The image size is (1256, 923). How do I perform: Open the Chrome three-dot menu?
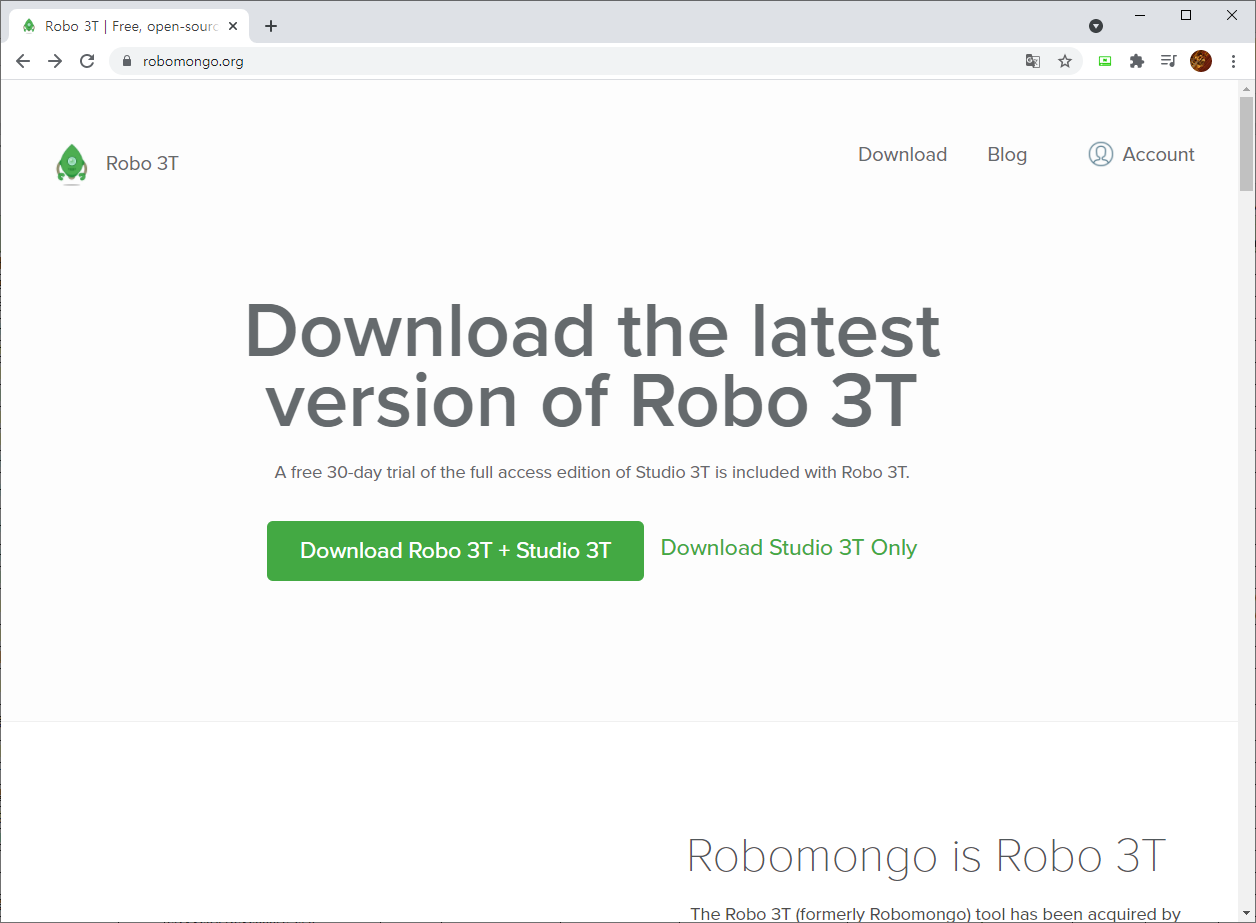(x=1233, y=61)
